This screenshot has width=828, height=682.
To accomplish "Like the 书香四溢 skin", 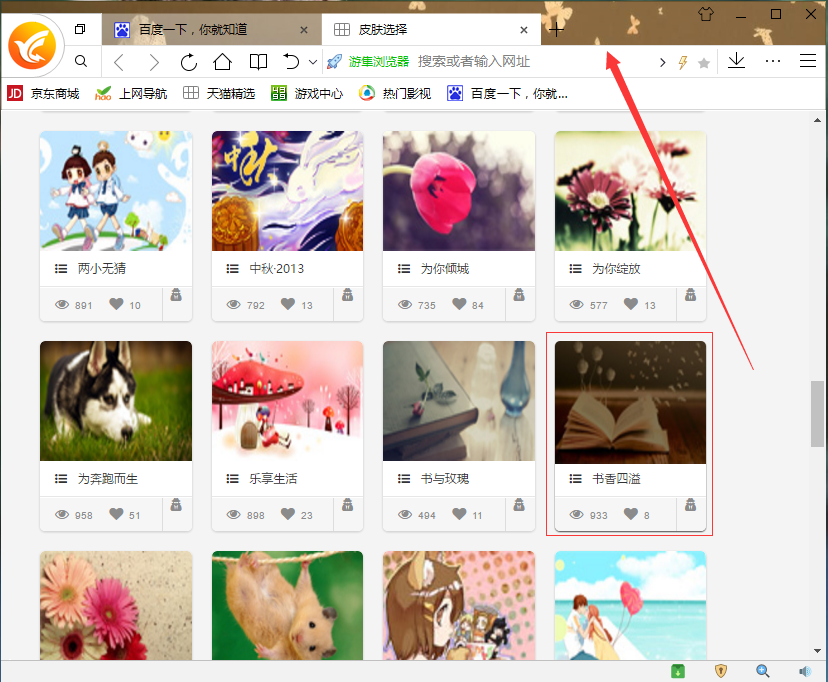I will [631, 514].
